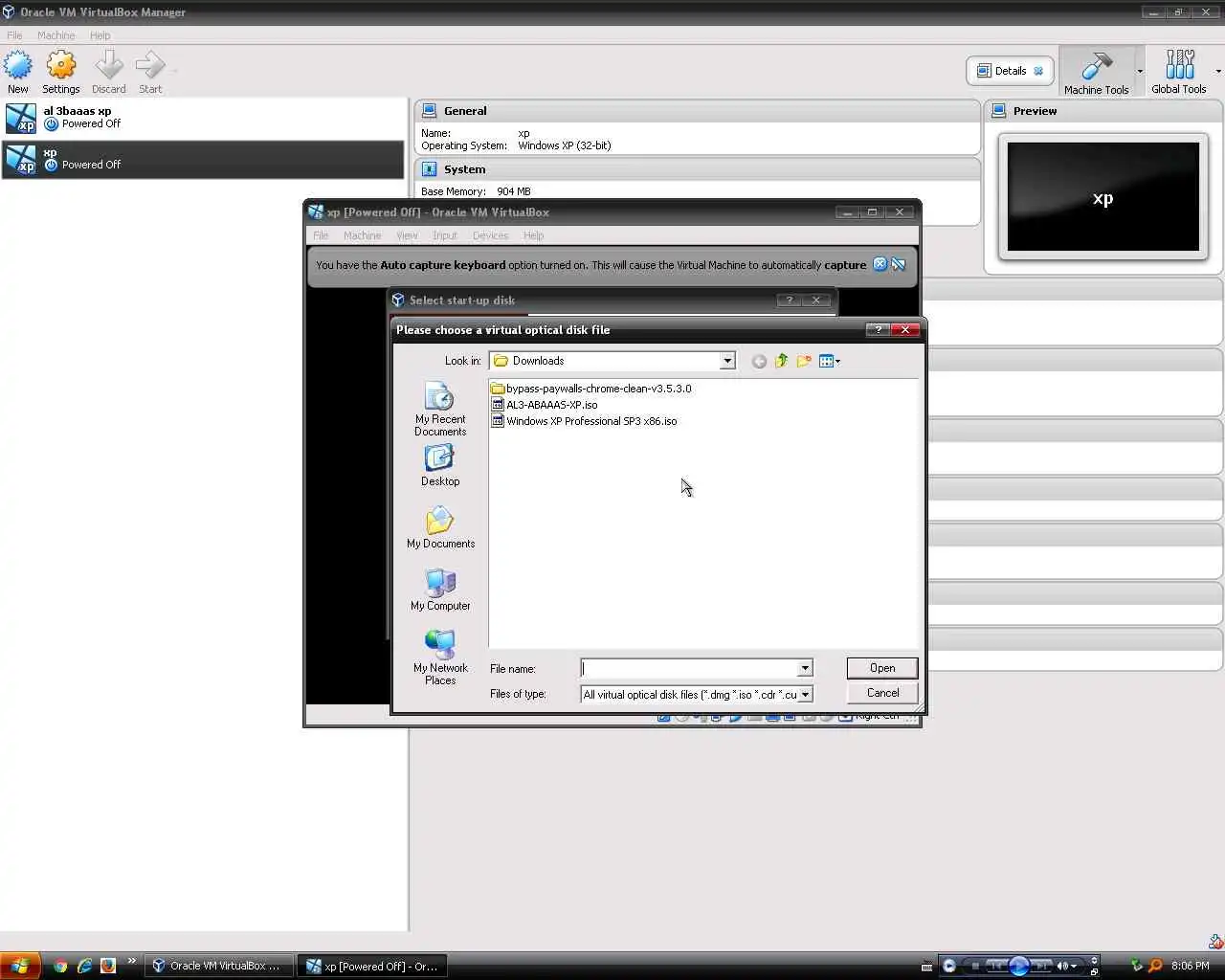Click the Cancel button in file dialog

pos(882,693)
